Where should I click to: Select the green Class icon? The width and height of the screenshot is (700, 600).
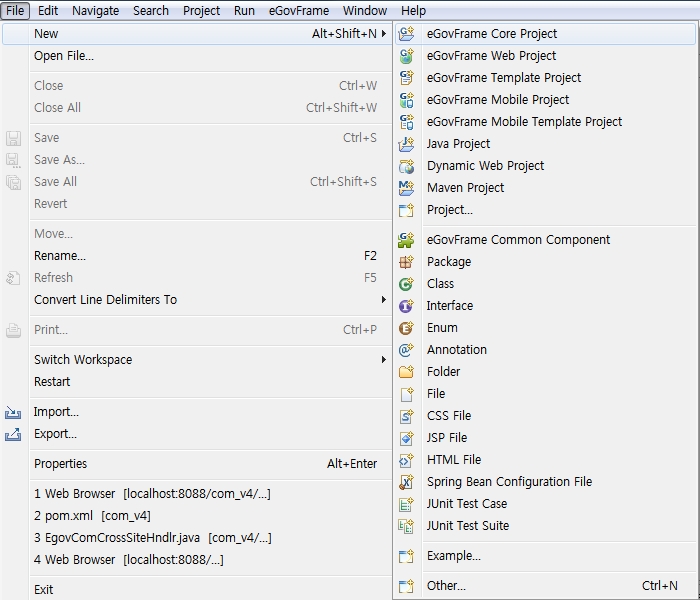click(x=406, y=284)
